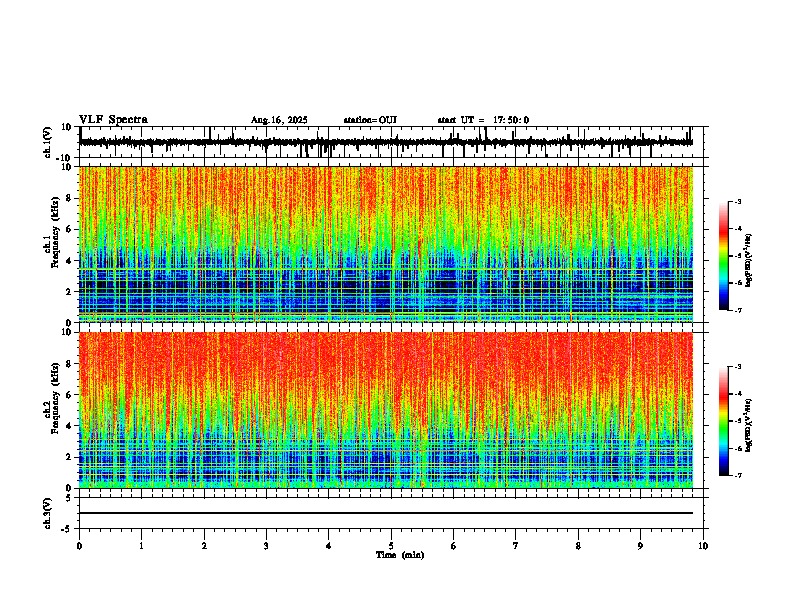Click the VLF Spectra title
Viewport: 792px width, 612px height.
pyautogui.click(x=113, y=120)
